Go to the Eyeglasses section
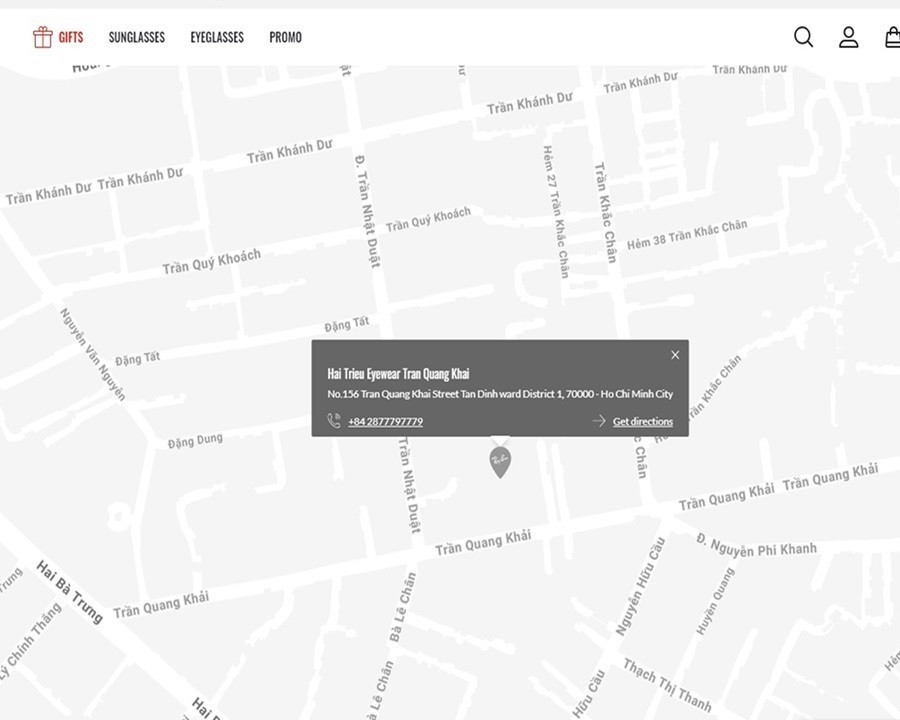This screenshot has height=720, width=900. pyautogui.click(x=217, y=37)
